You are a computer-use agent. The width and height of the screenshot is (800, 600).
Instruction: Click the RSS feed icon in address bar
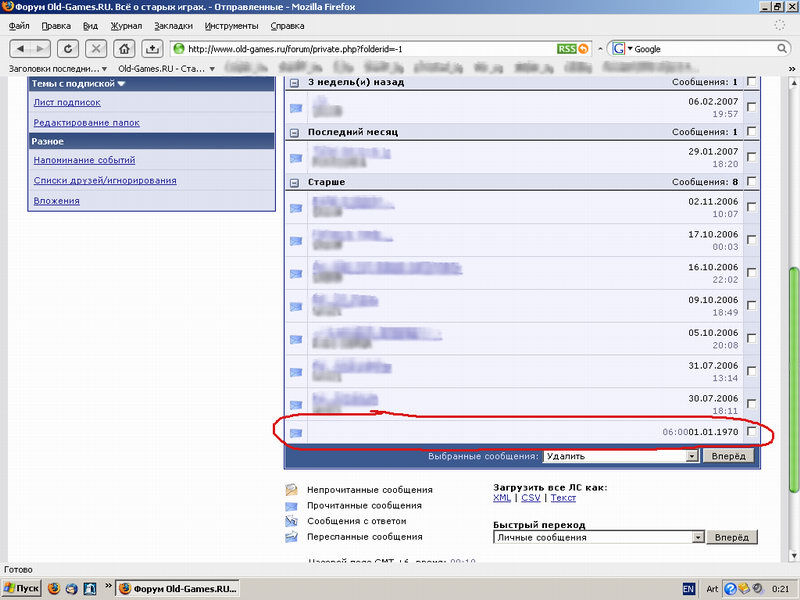[567, 48]
